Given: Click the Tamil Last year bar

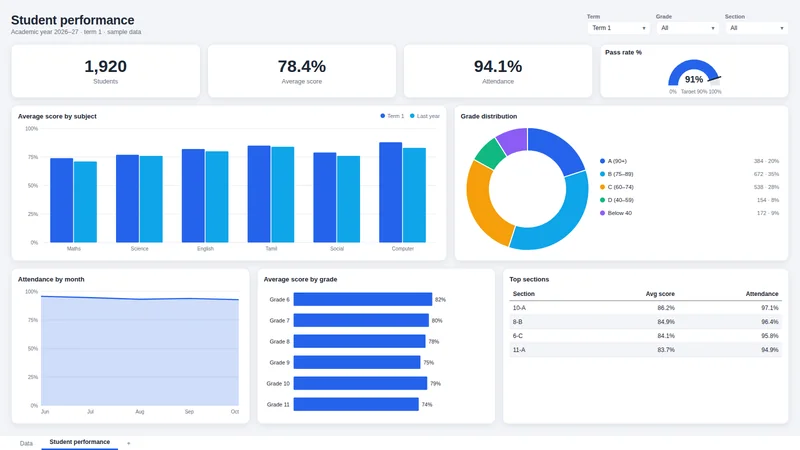Looking at the screenshot, I should (x=283, y=195).
